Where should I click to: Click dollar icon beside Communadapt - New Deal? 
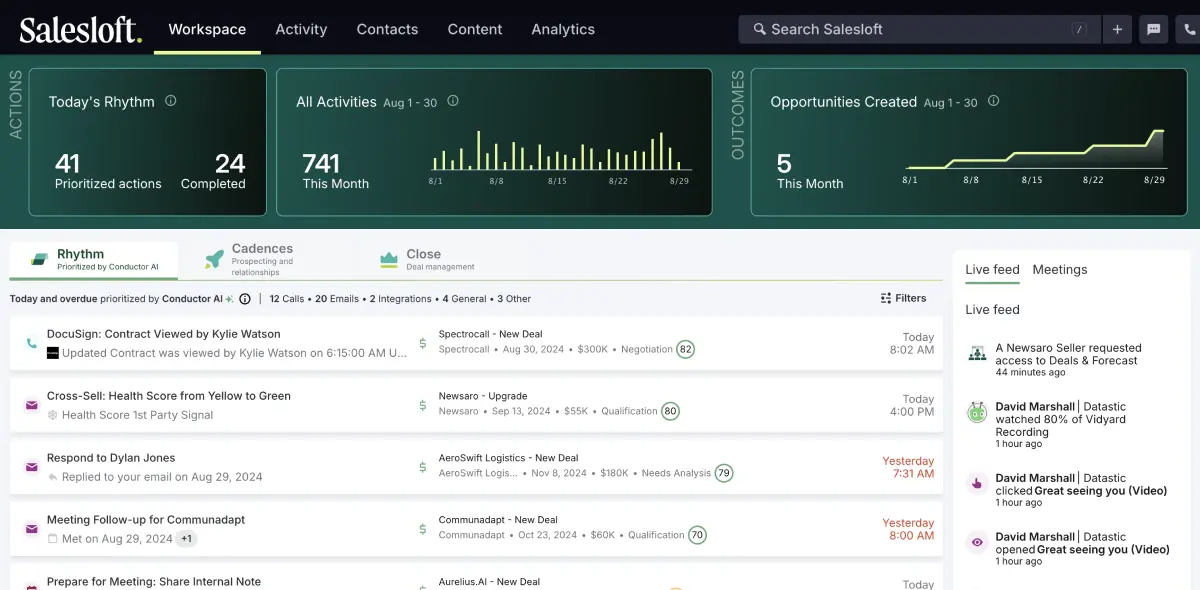(x=423, y=529)
